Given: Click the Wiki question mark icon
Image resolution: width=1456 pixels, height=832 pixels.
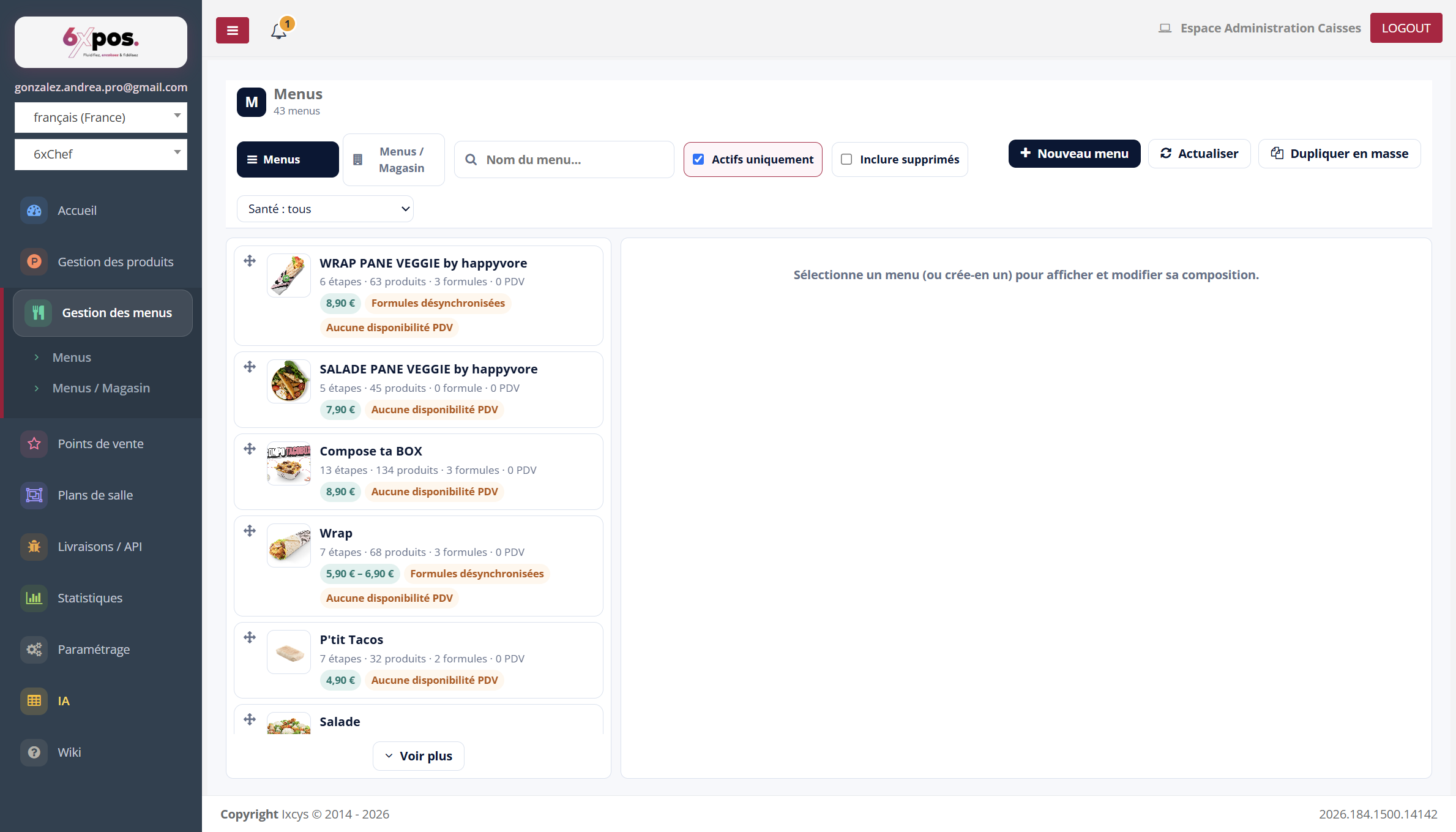Looking at the screenshot, I should click(x=34, y=752).
